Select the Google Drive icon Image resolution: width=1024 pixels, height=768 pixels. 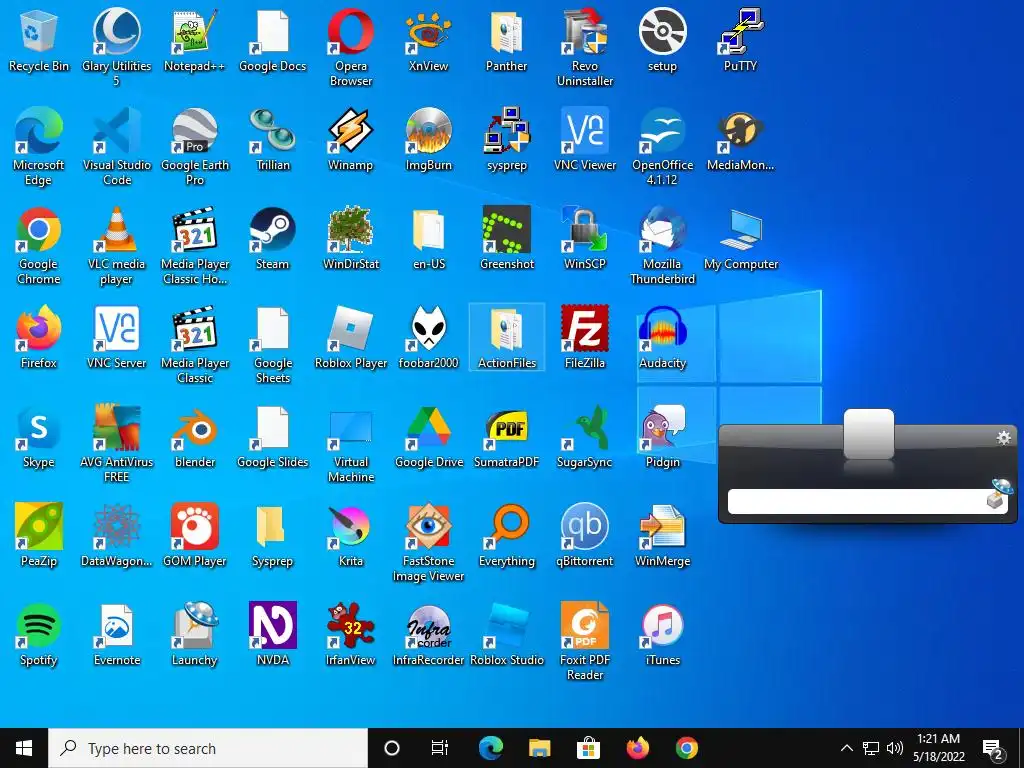click(428, 437)
